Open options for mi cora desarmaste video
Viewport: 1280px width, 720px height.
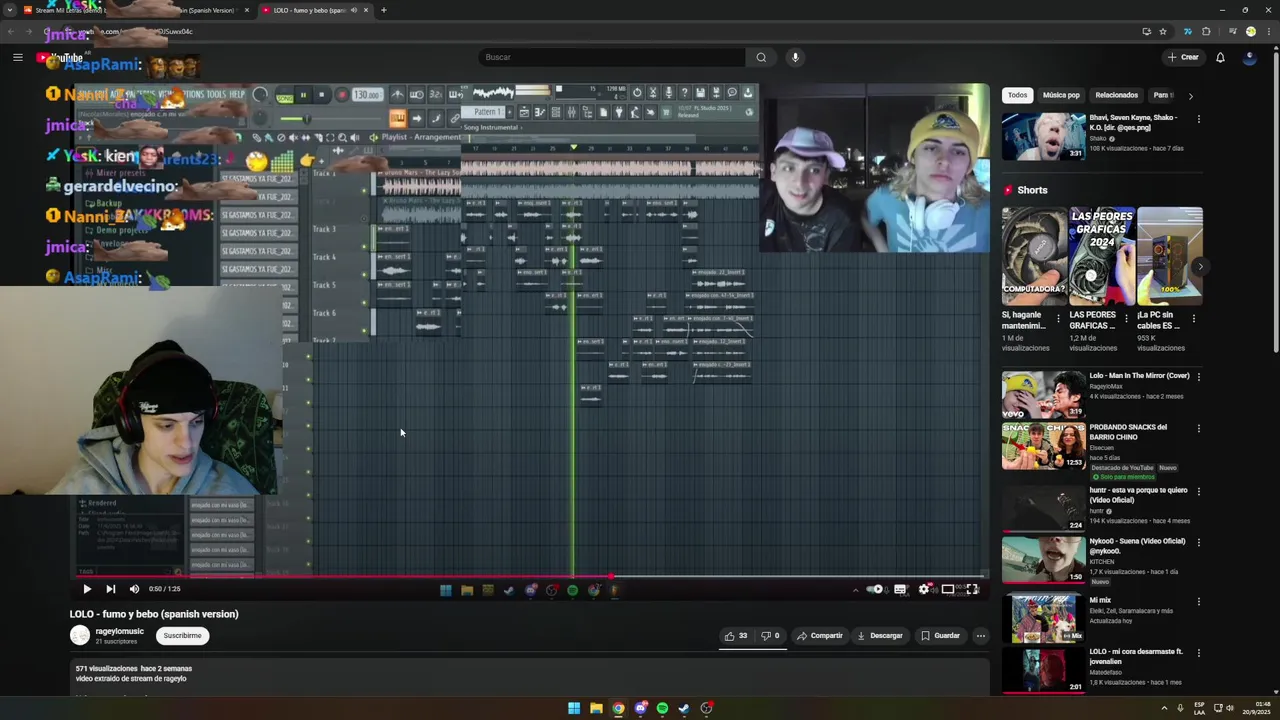pos(1199,653)
